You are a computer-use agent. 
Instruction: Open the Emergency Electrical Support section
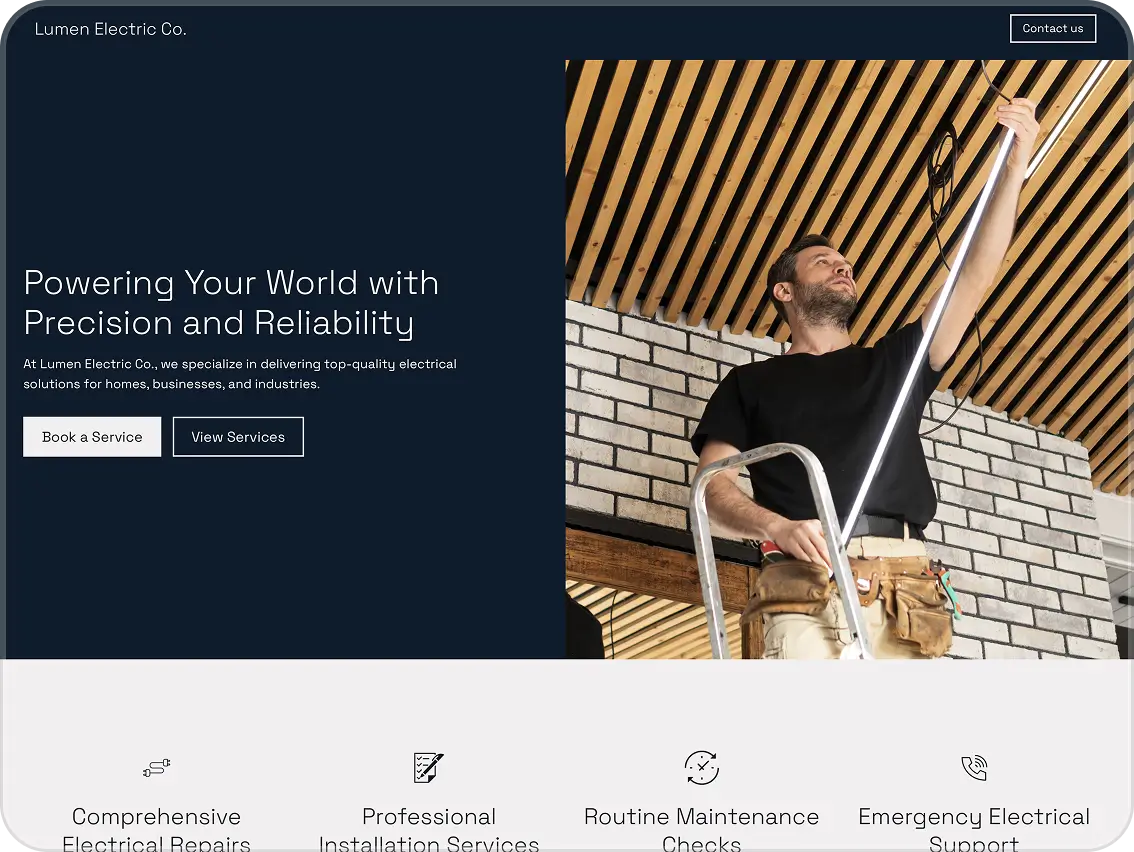(974, 828)
